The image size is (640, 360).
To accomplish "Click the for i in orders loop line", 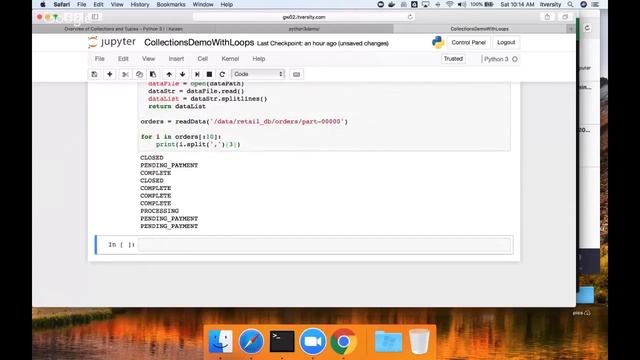I will [181, 137].
